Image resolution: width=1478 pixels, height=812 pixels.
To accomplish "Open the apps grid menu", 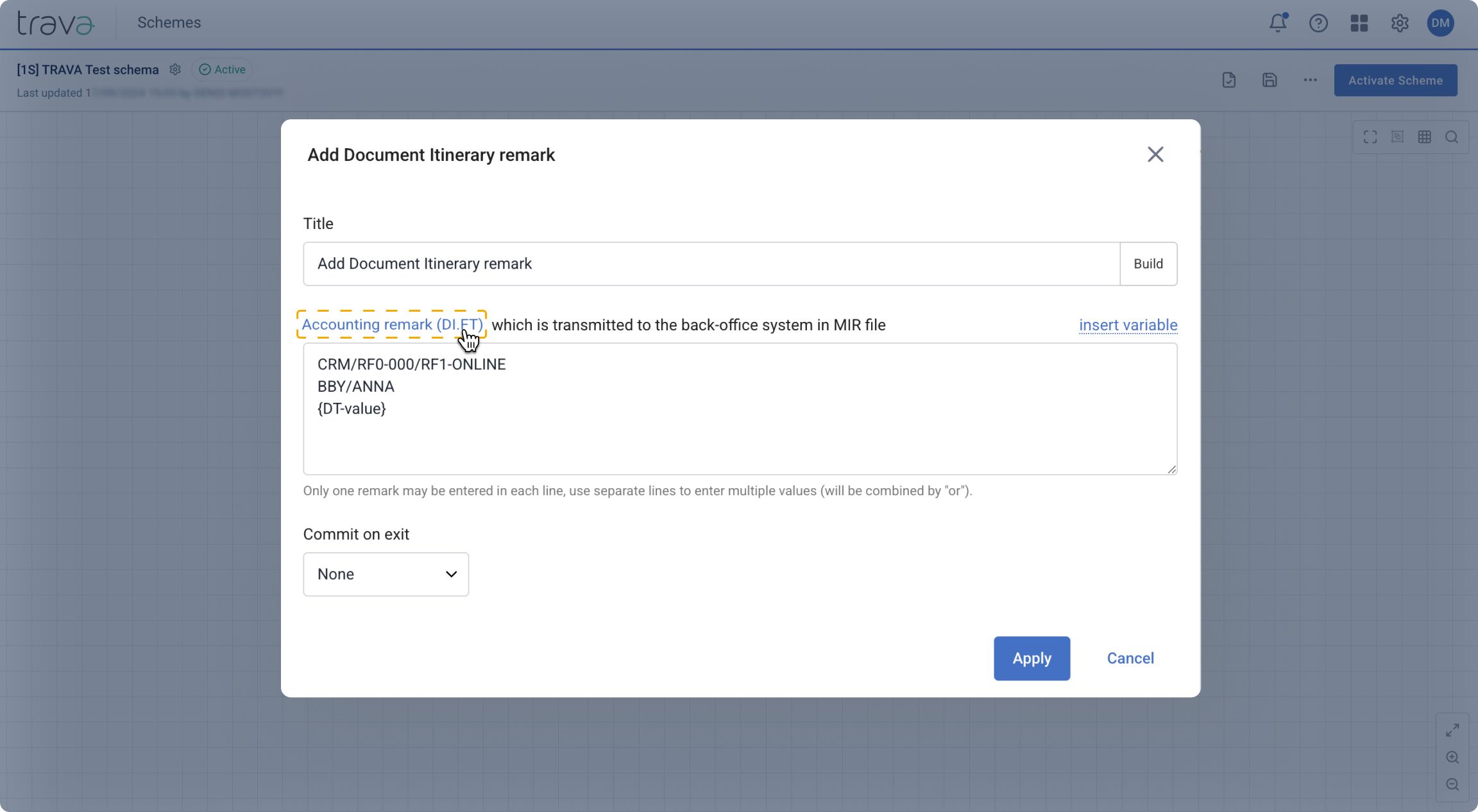I will (1359, 23).
